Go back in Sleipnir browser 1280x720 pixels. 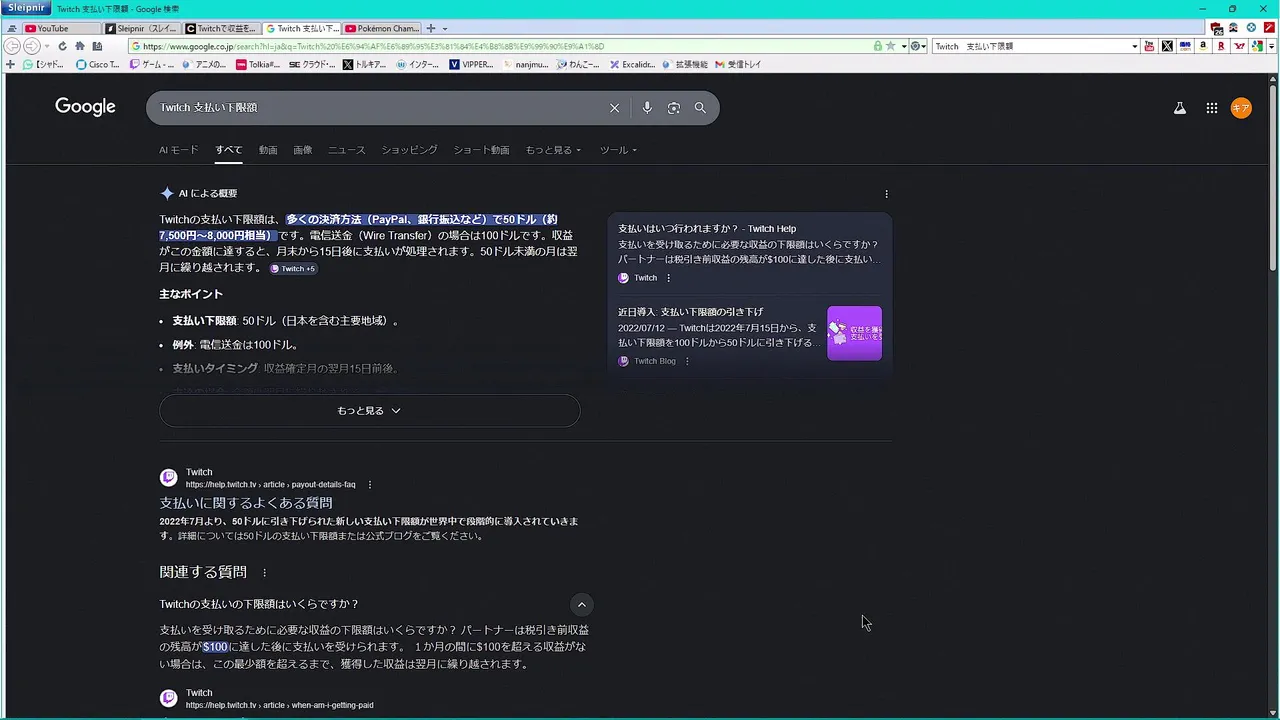coord(13,46)
